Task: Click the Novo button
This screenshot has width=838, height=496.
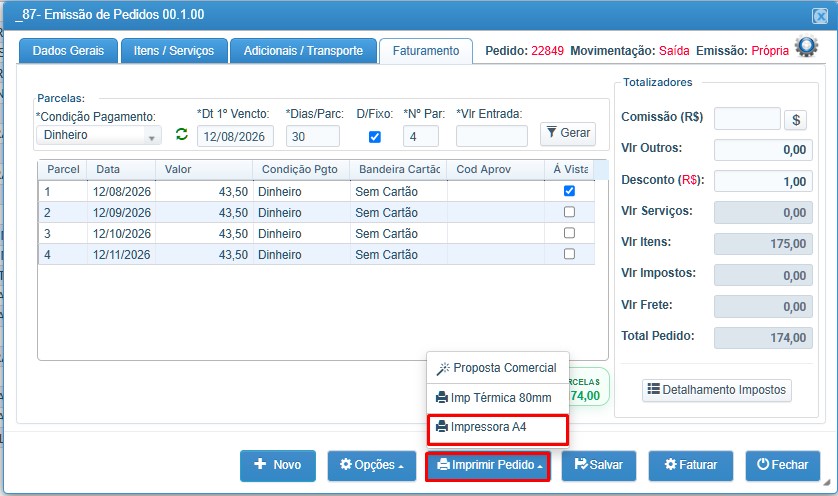Action: pos(278,465)
